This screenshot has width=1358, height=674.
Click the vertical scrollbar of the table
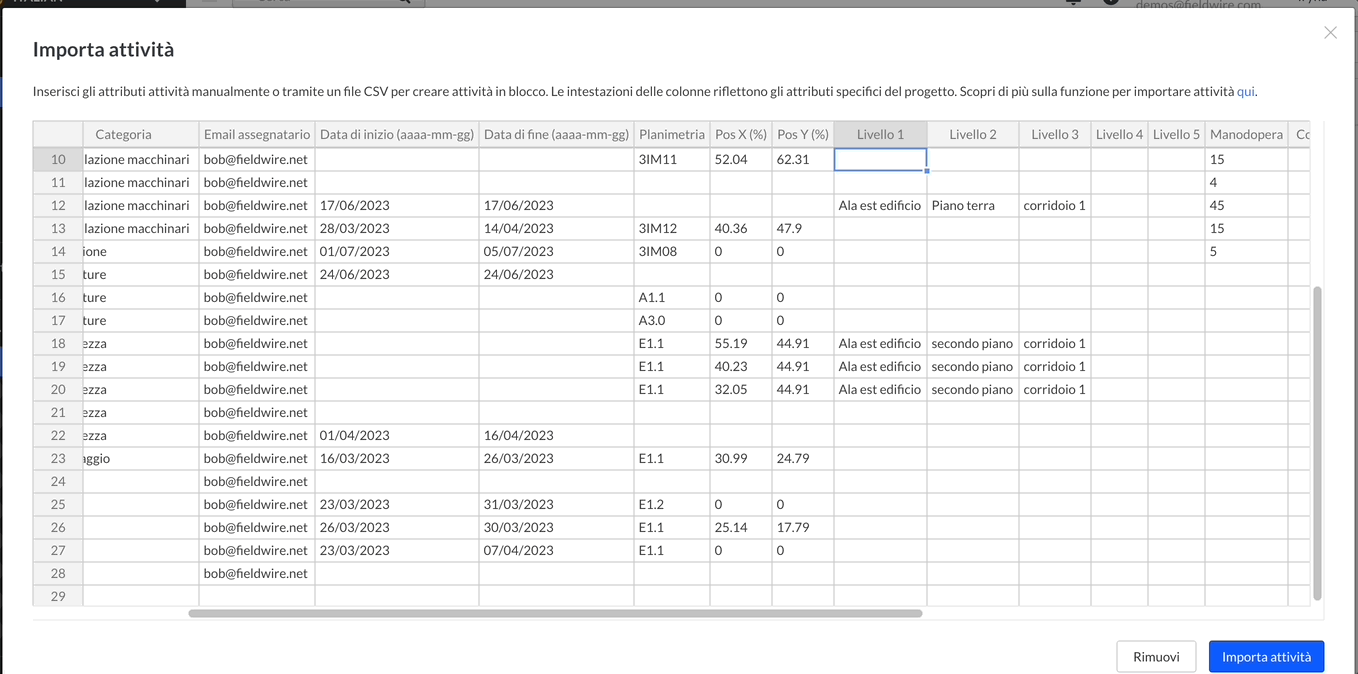pyautogui.click(x=1317, y=443)
